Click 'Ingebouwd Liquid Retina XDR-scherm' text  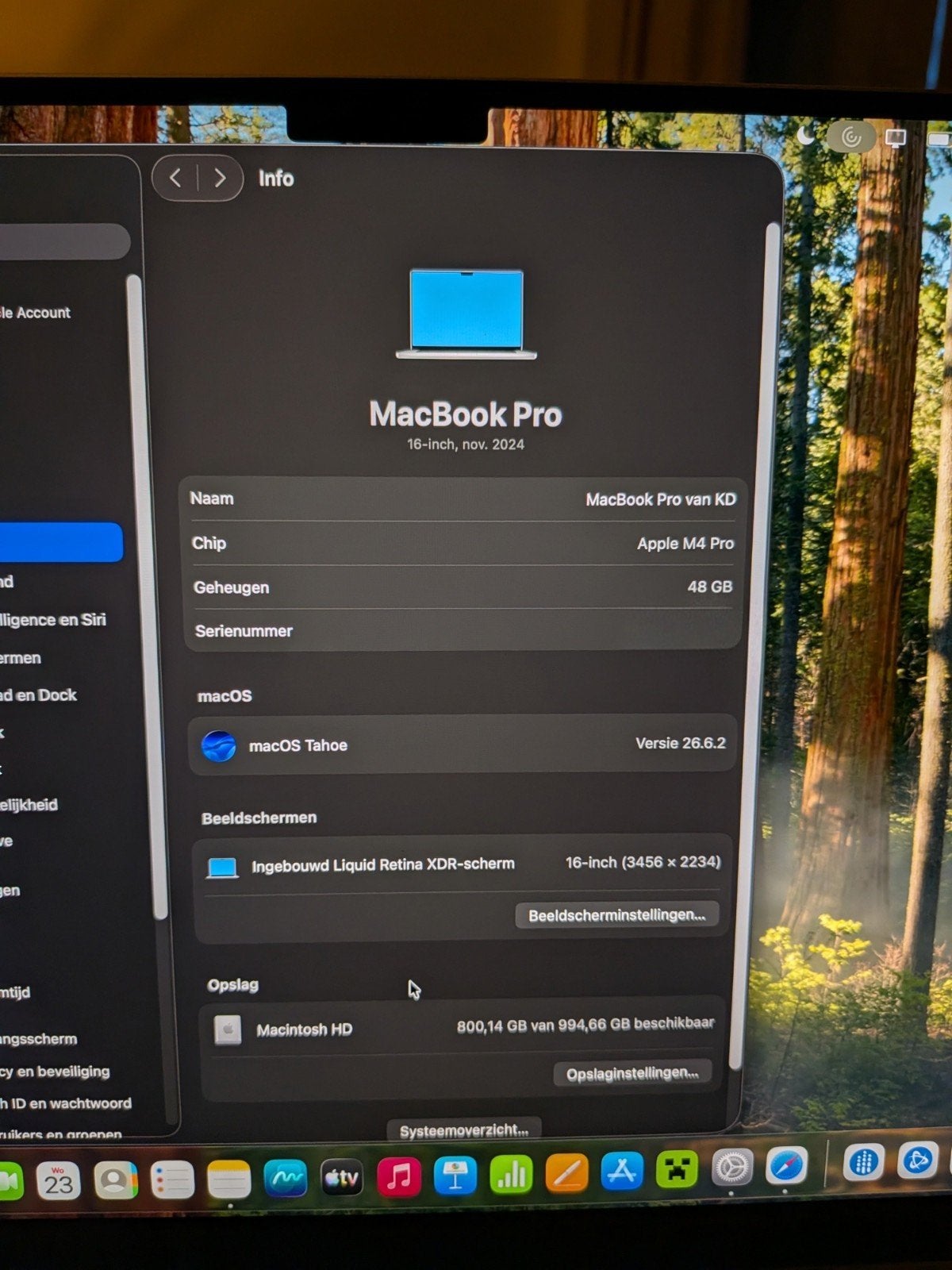383,864
